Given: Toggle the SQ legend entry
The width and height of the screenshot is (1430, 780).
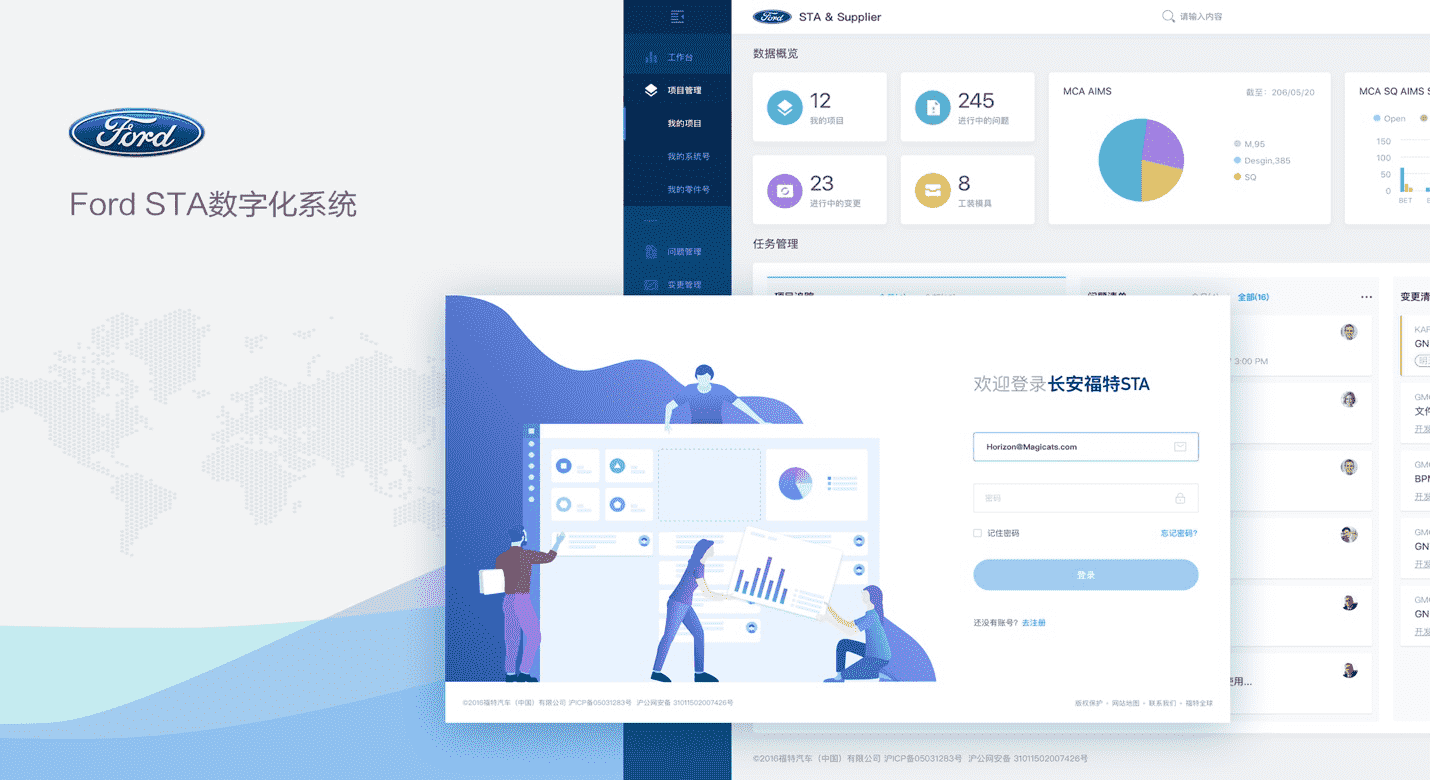Looking at the screenshot, I should point(1245,177).
